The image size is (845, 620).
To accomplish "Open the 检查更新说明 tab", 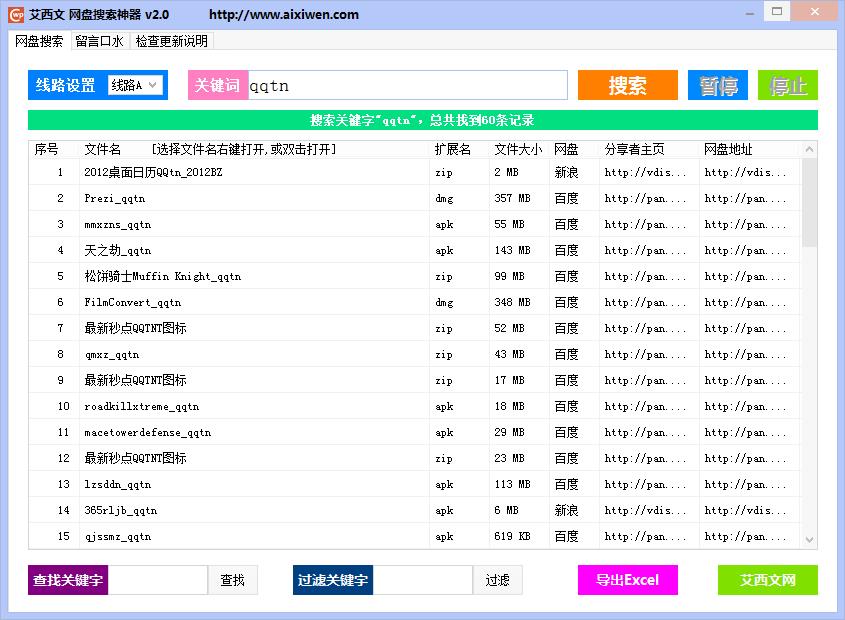I will pyautogui.click(x=172, y=41).
